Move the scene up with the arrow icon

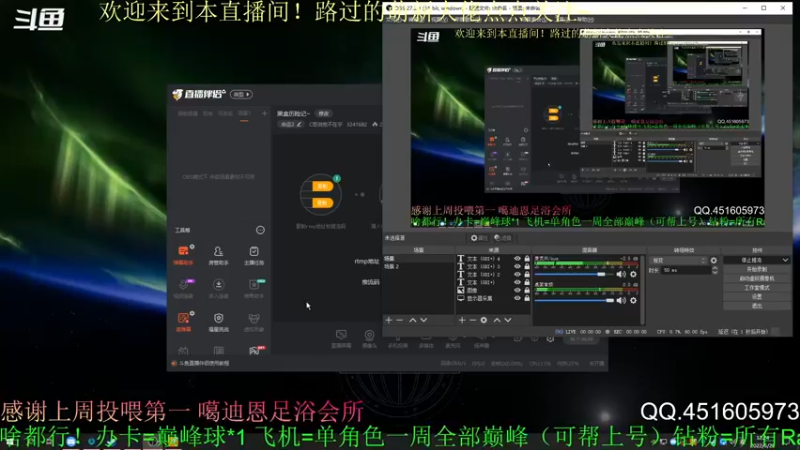(x=412, y=320)
